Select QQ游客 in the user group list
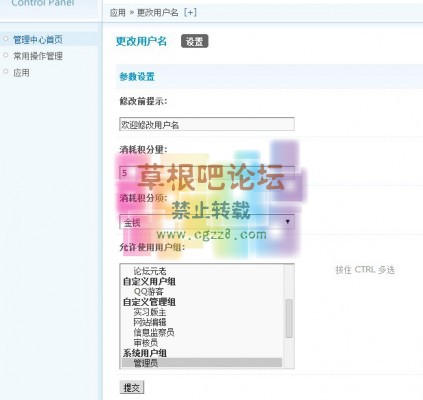 click(x=149, y=292)
